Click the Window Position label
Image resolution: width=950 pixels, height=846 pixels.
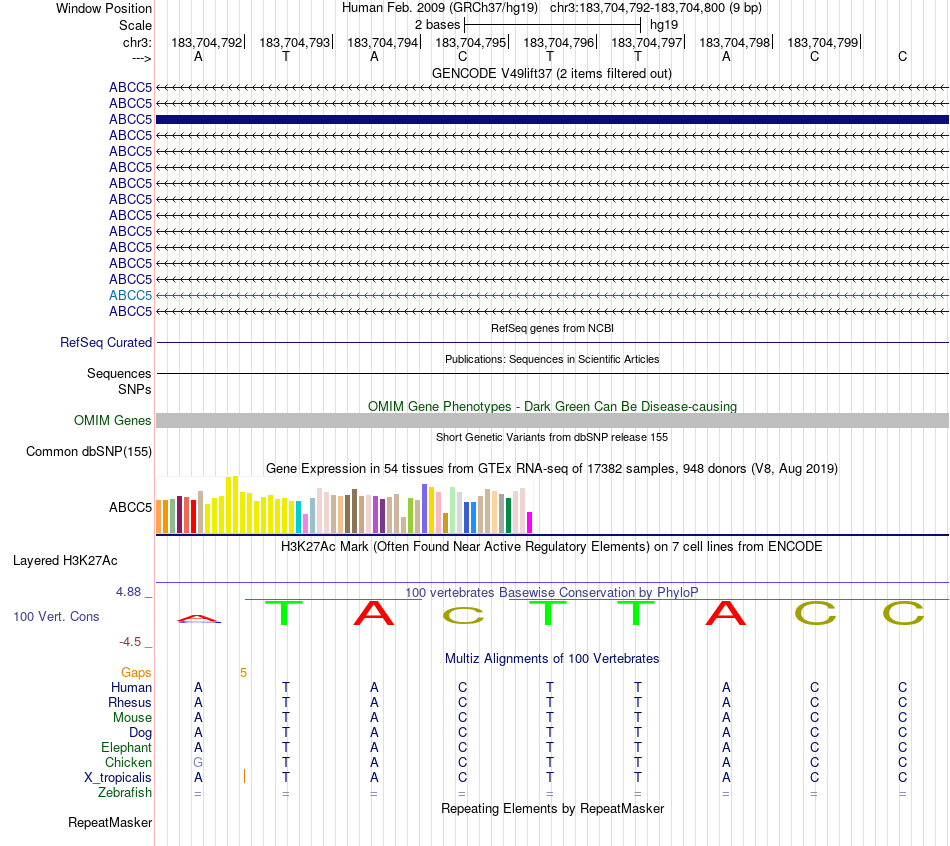pos(104,8)
